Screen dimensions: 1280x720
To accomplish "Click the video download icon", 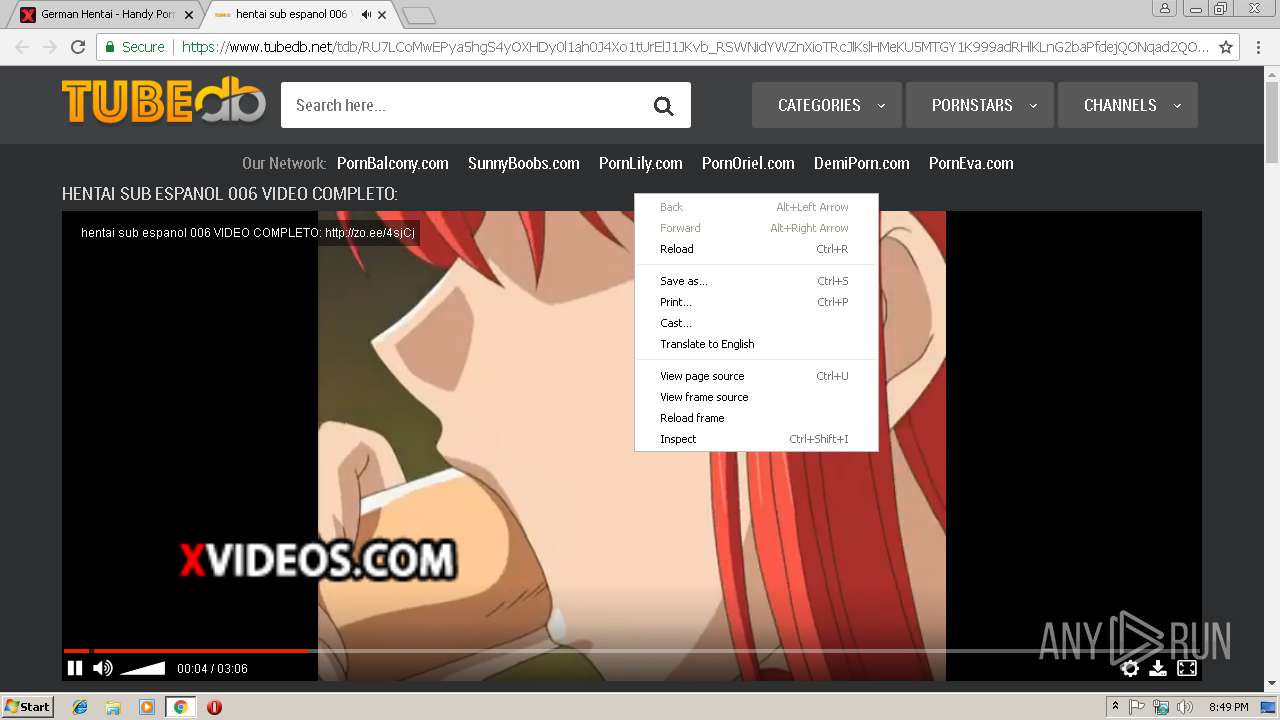I will click(1158, 668).
